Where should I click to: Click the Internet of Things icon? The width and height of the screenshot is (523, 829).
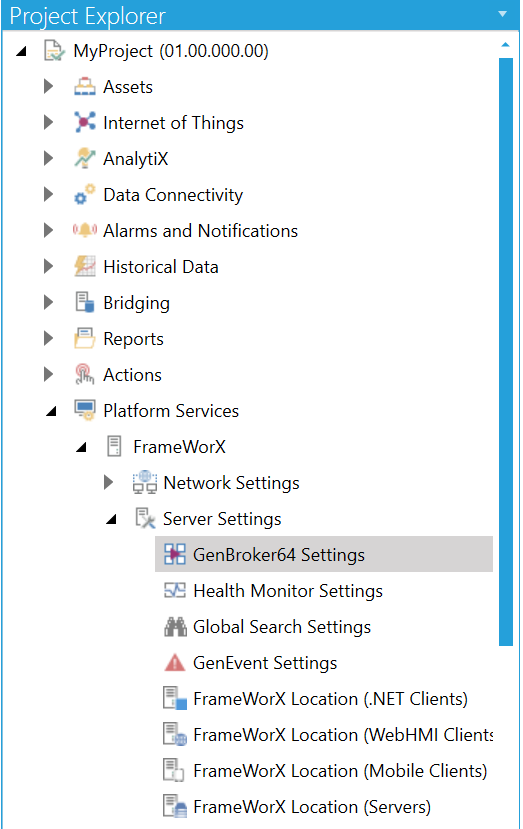(x=85, y=123)
